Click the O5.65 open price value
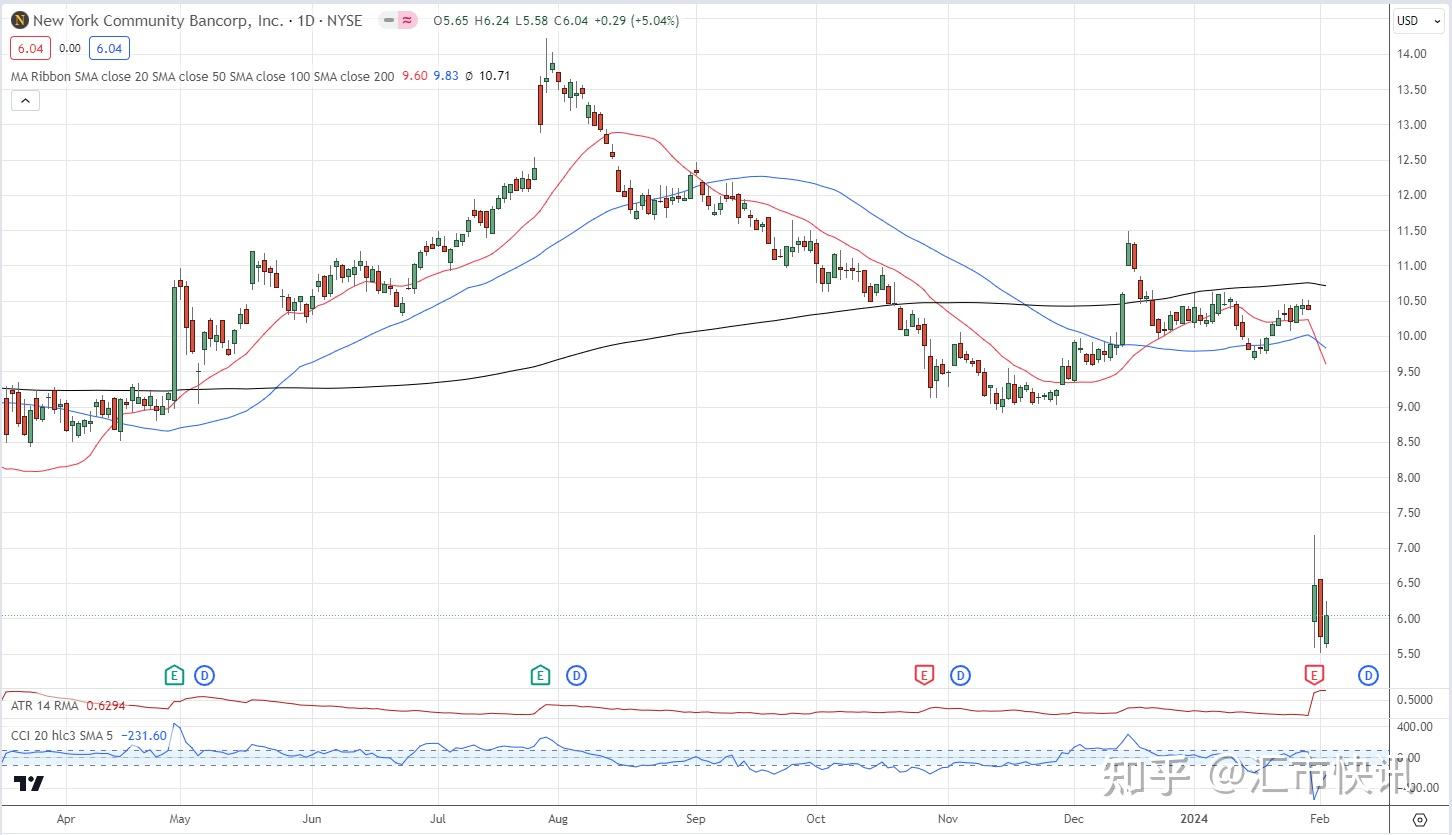The width and height of the screenshot is (1452, 835). 452,20
